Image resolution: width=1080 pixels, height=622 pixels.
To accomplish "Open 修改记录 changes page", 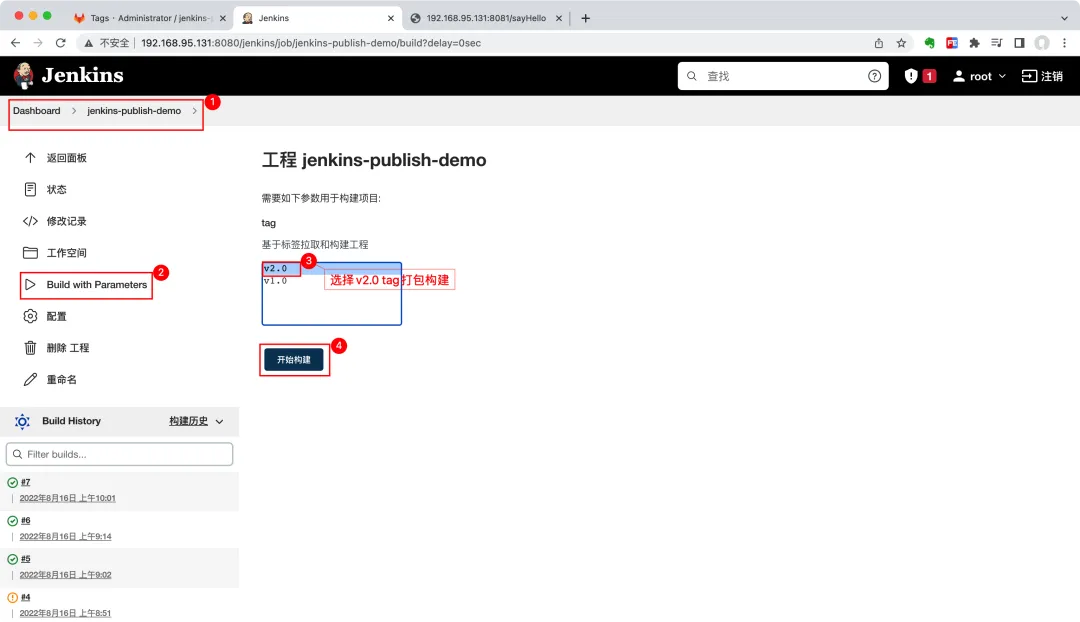I will click(x=67, y=221).
